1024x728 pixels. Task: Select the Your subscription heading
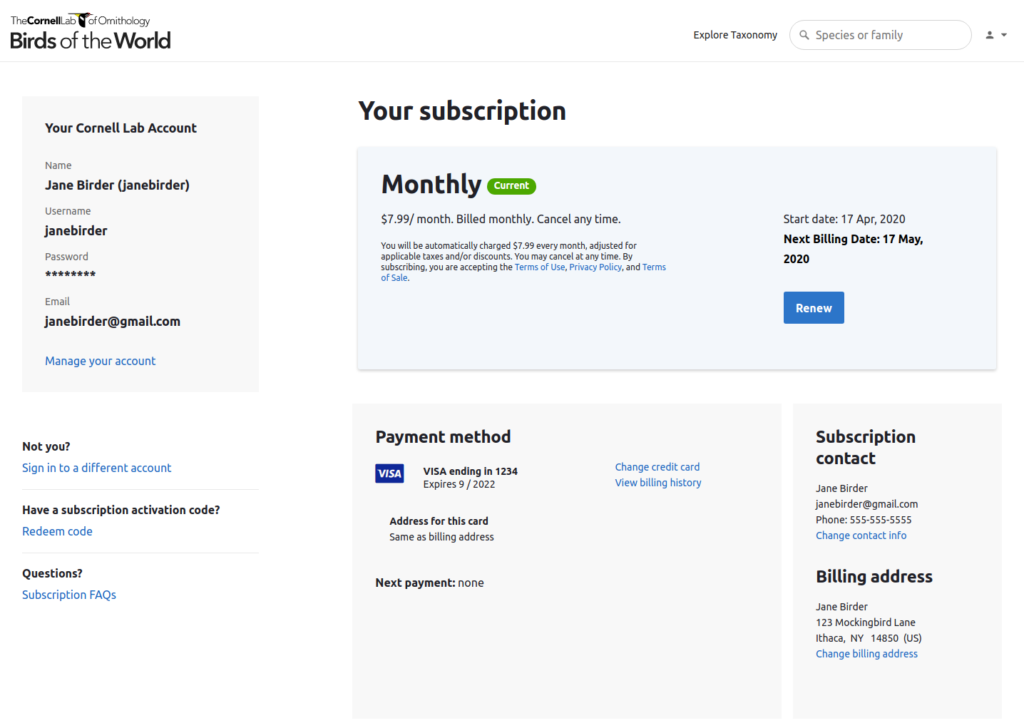click(462, 111)
